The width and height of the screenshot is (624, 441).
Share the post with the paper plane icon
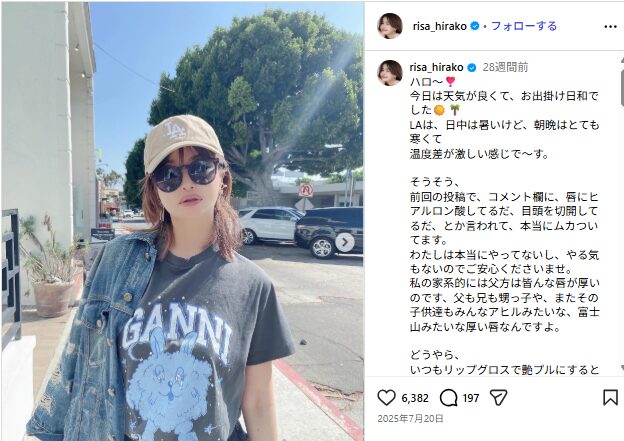[498, 398]
